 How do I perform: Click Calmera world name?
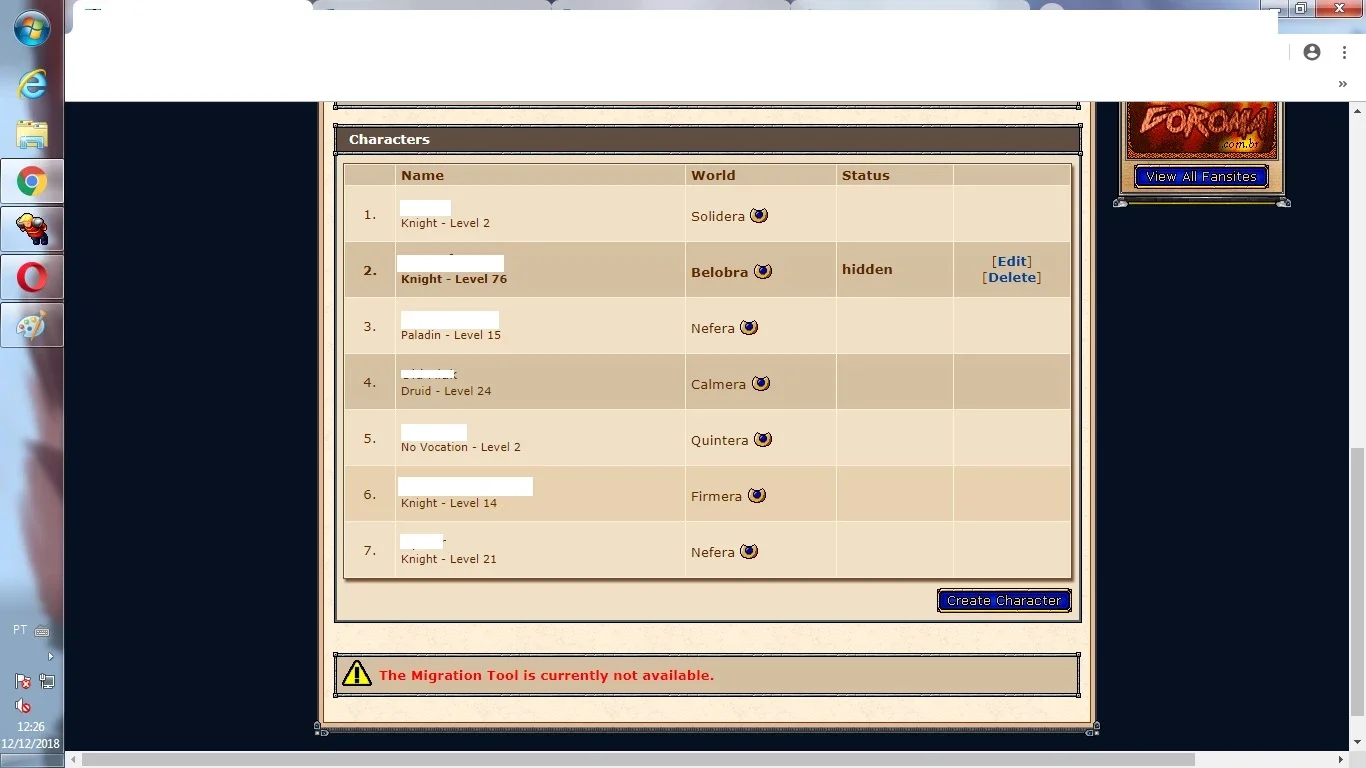coord(718,384)
